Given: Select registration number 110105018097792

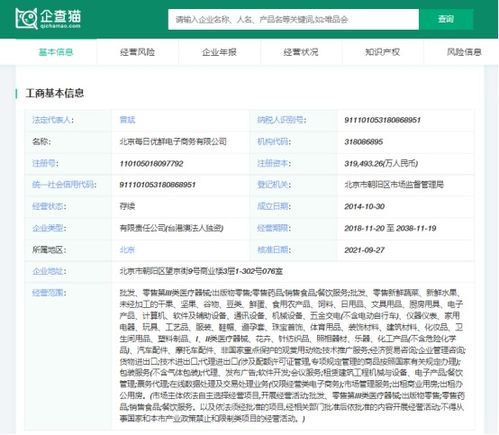Looking at the screenshot, I should (x=151, y=163).
